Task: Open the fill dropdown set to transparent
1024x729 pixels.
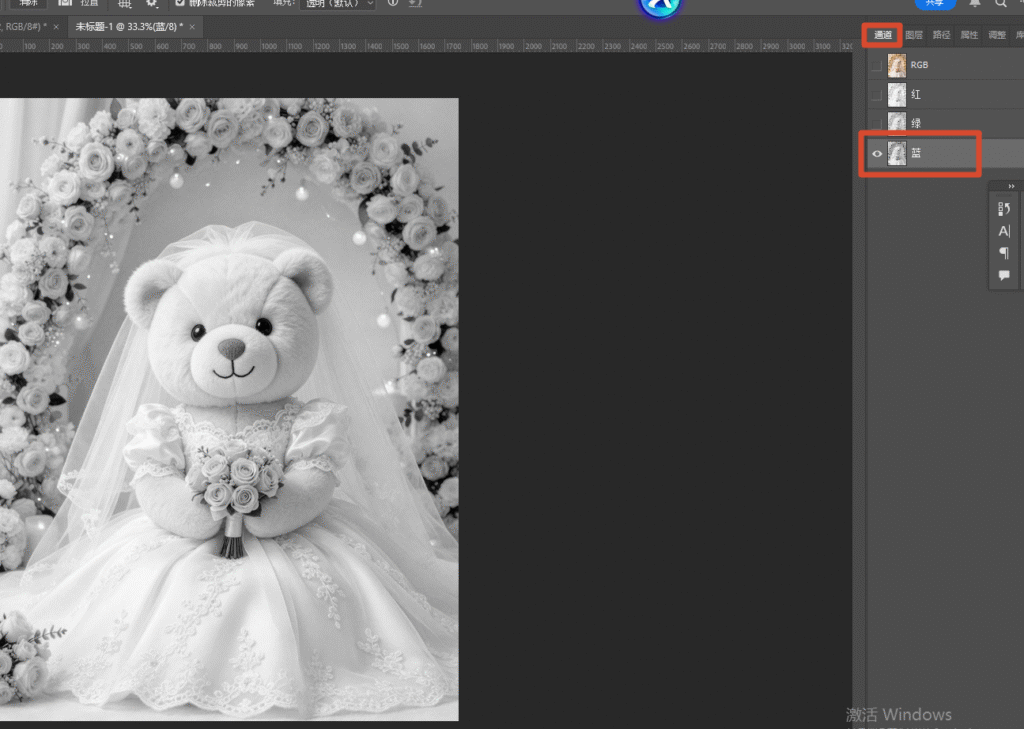Action: [x=339, y=3]
